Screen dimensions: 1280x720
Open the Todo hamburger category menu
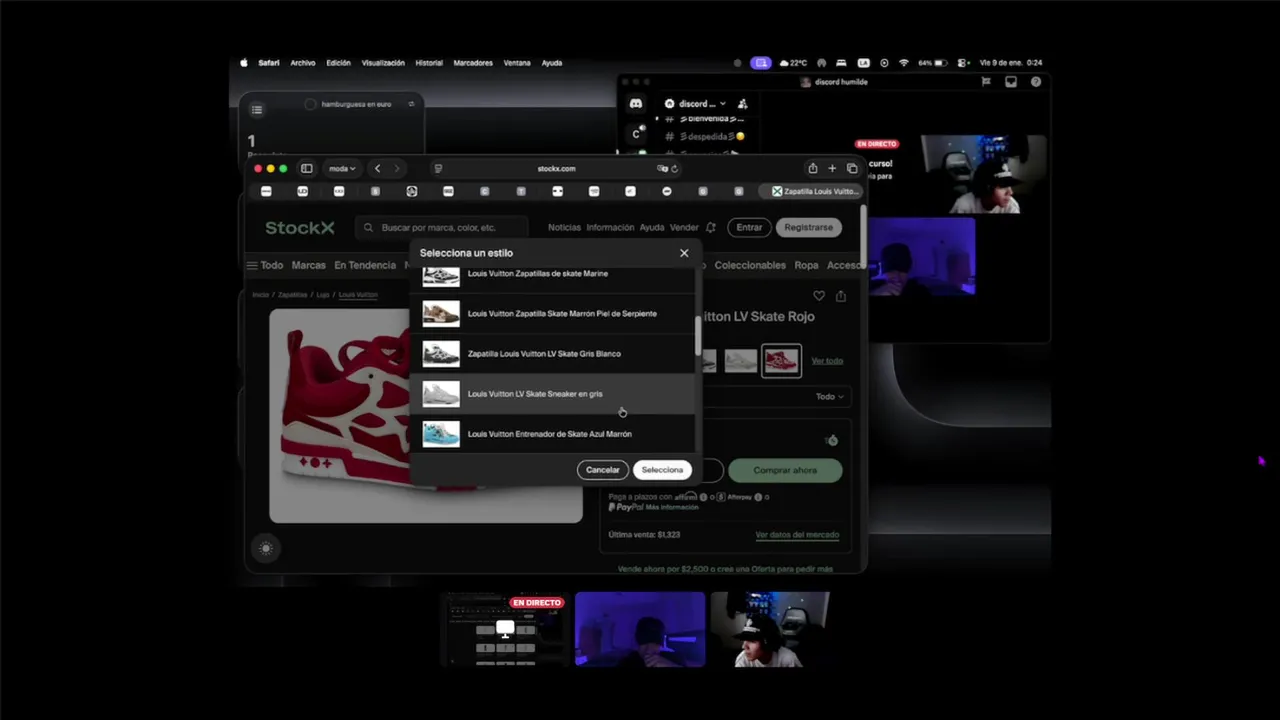tap(265, 266)
